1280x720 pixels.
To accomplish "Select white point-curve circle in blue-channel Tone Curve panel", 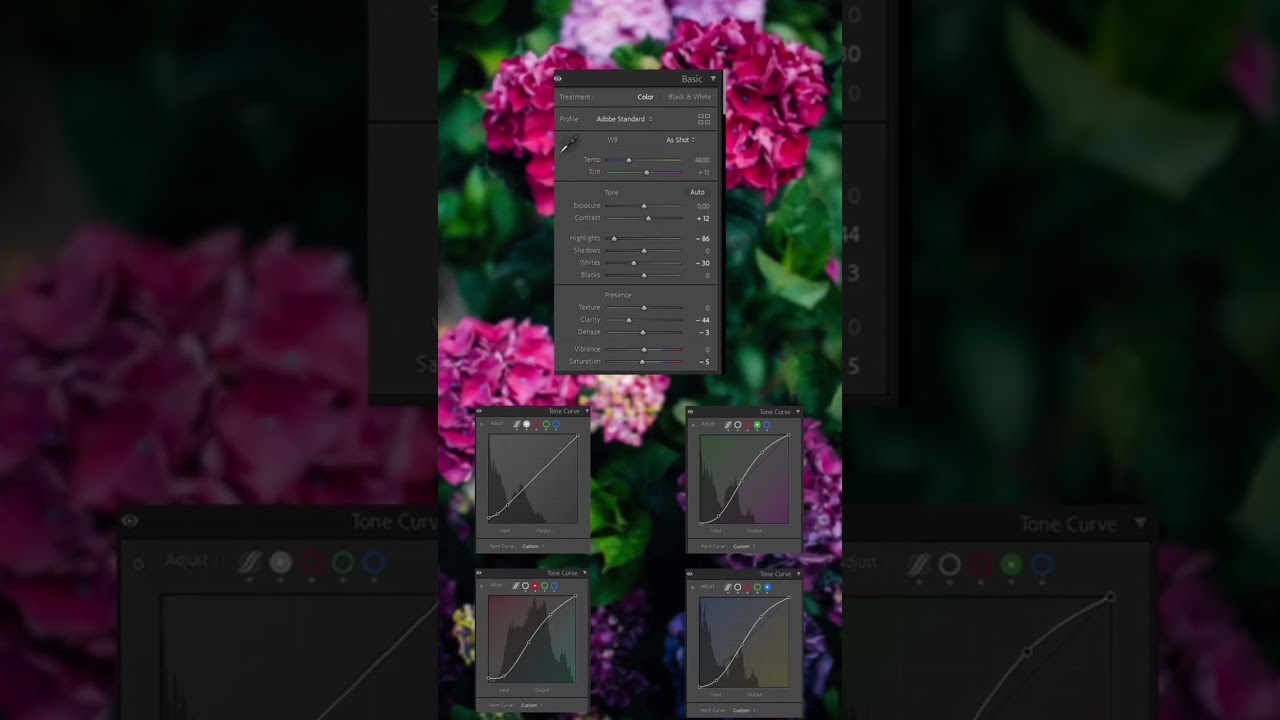I will [x=738, y=587].
